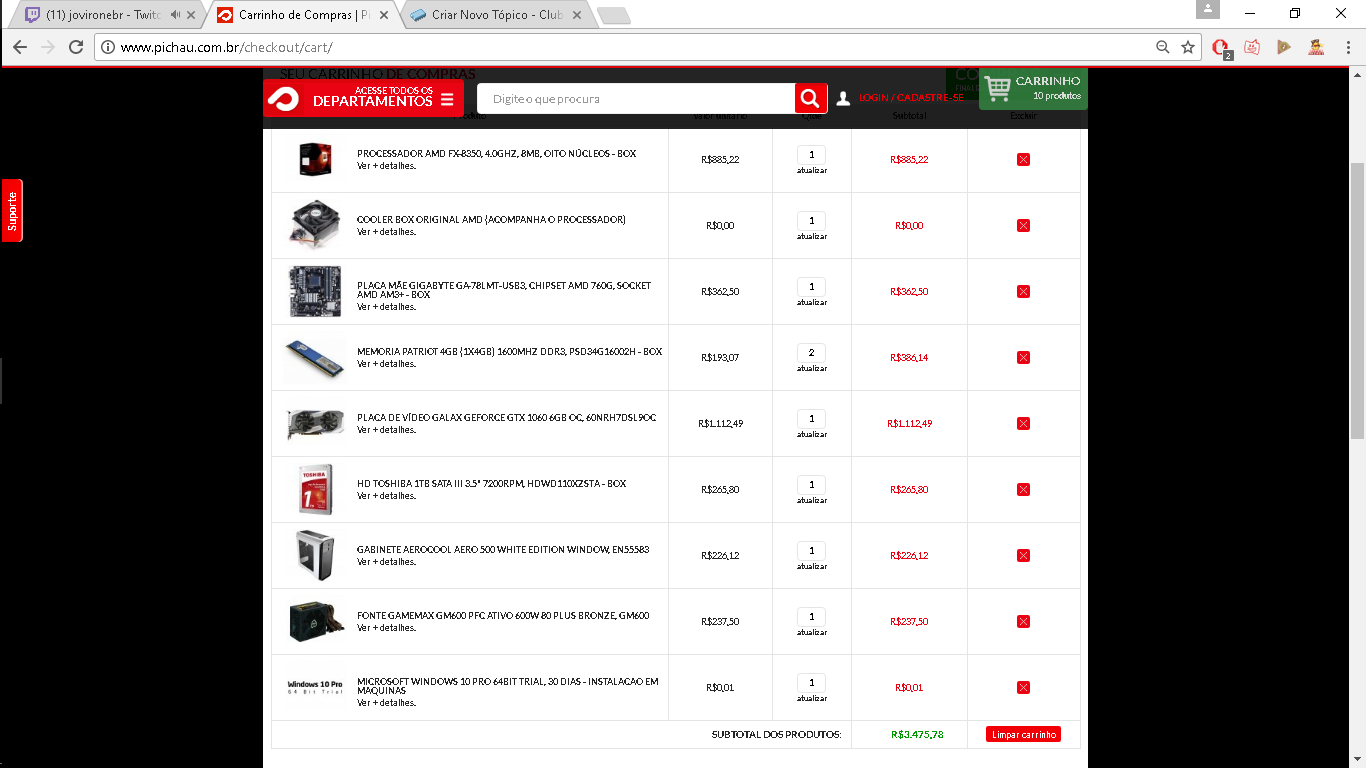Remove the Aerocool Aero 500 case item
Screen dimensions: 1366x768
click(x=1023, y=556)
